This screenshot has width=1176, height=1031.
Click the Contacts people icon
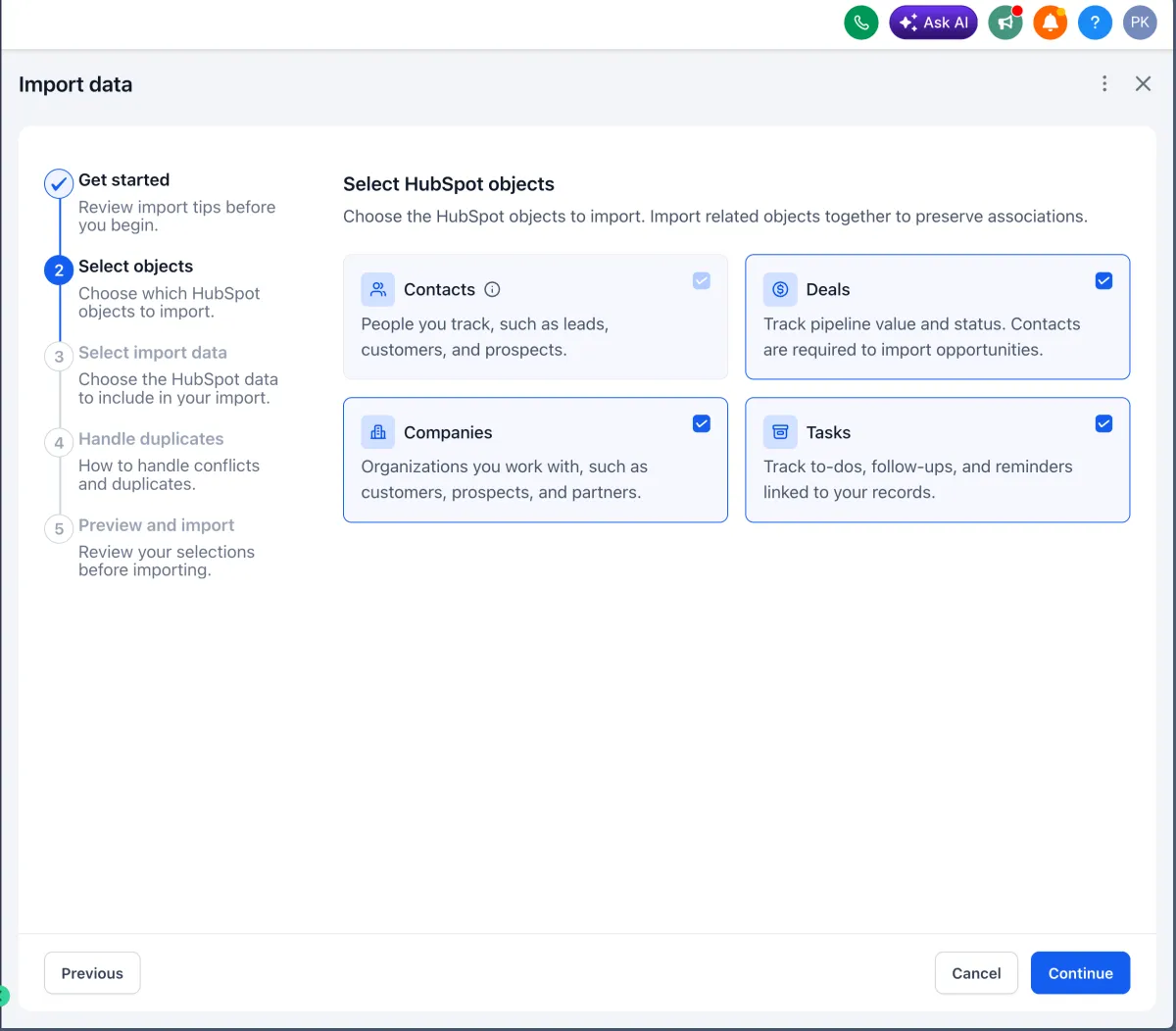click(x=378, y=289)
